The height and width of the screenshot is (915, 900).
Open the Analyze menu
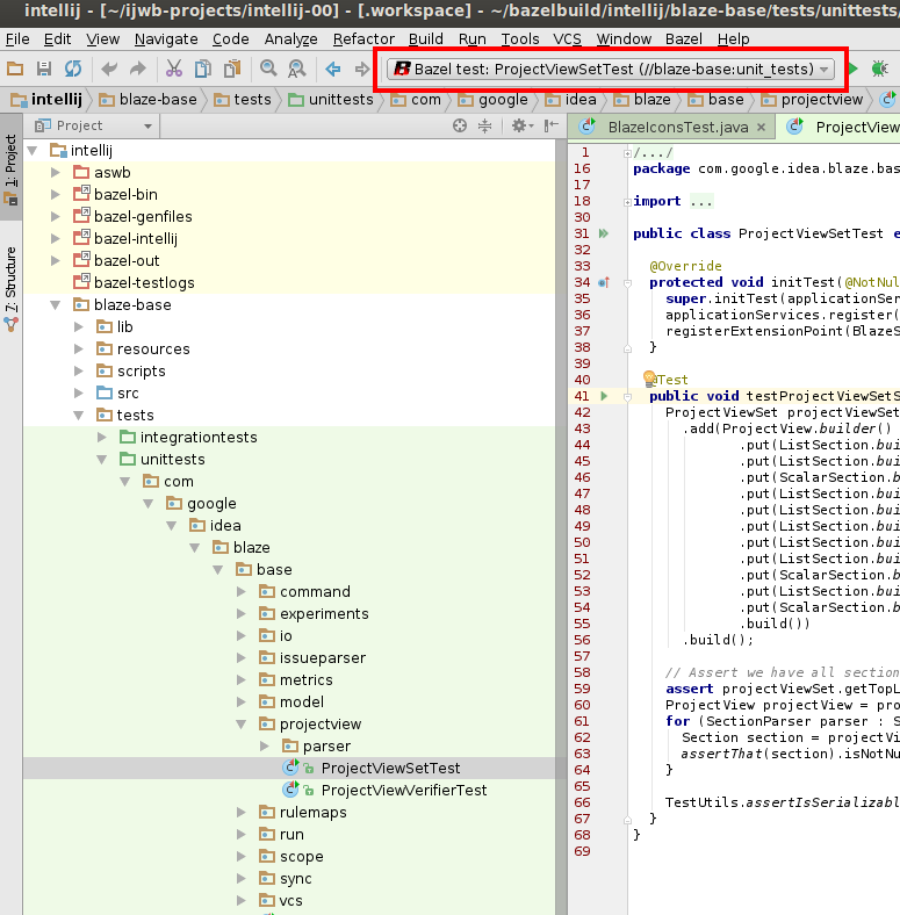(291, 39)
